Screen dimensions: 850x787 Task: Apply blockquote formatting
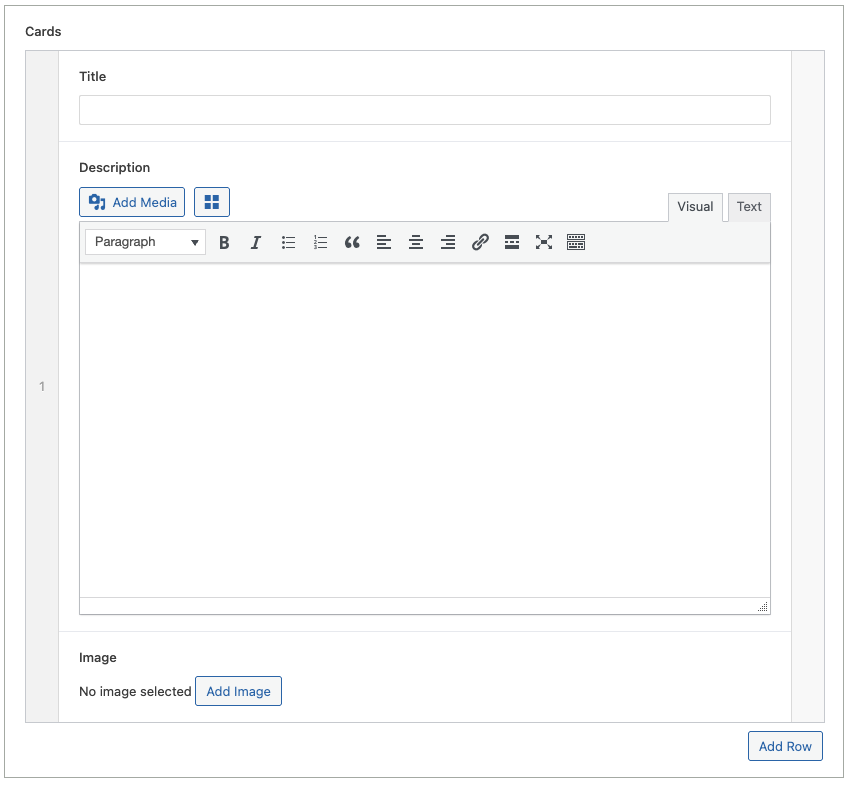(x=352, y=242)
